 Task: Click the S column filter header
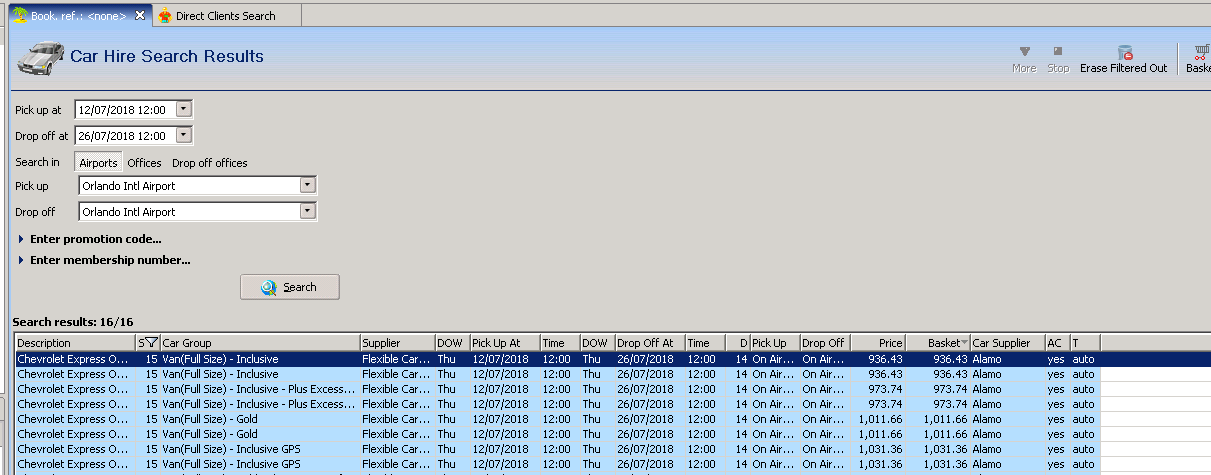148,343
